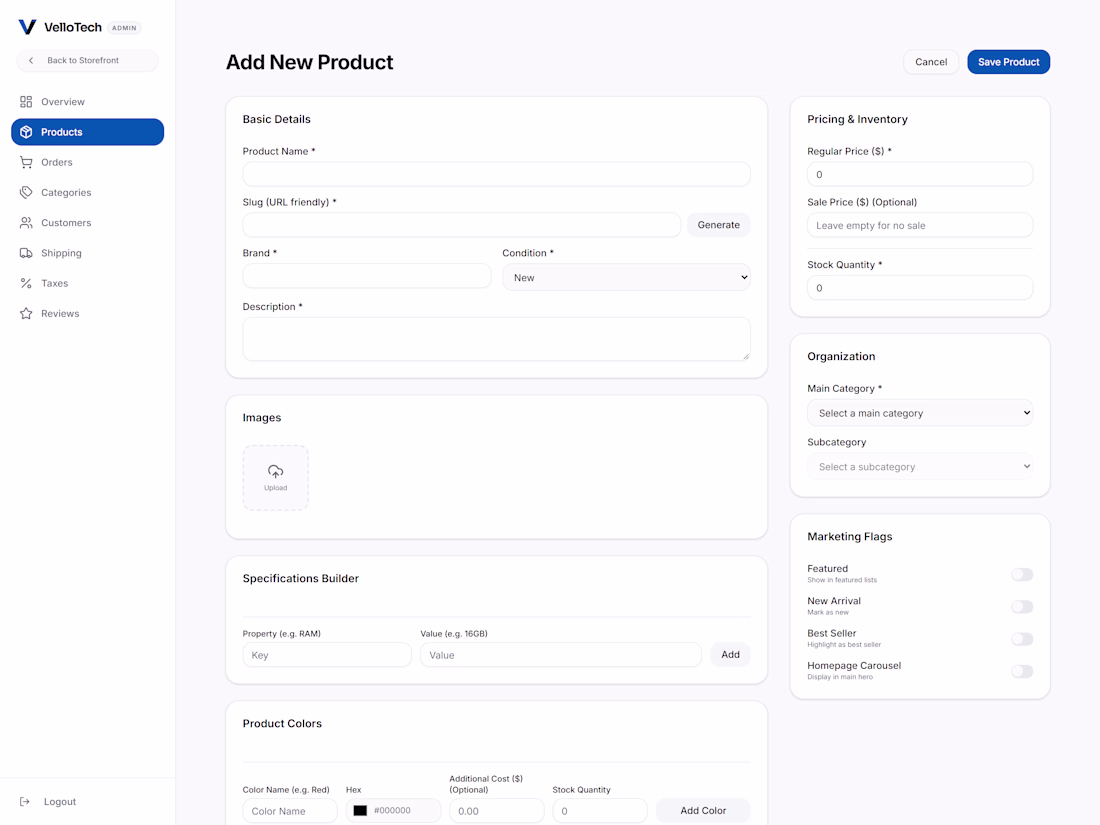
Task: Enable the Homepage Carousel toggle
Action: point(1022,671)
